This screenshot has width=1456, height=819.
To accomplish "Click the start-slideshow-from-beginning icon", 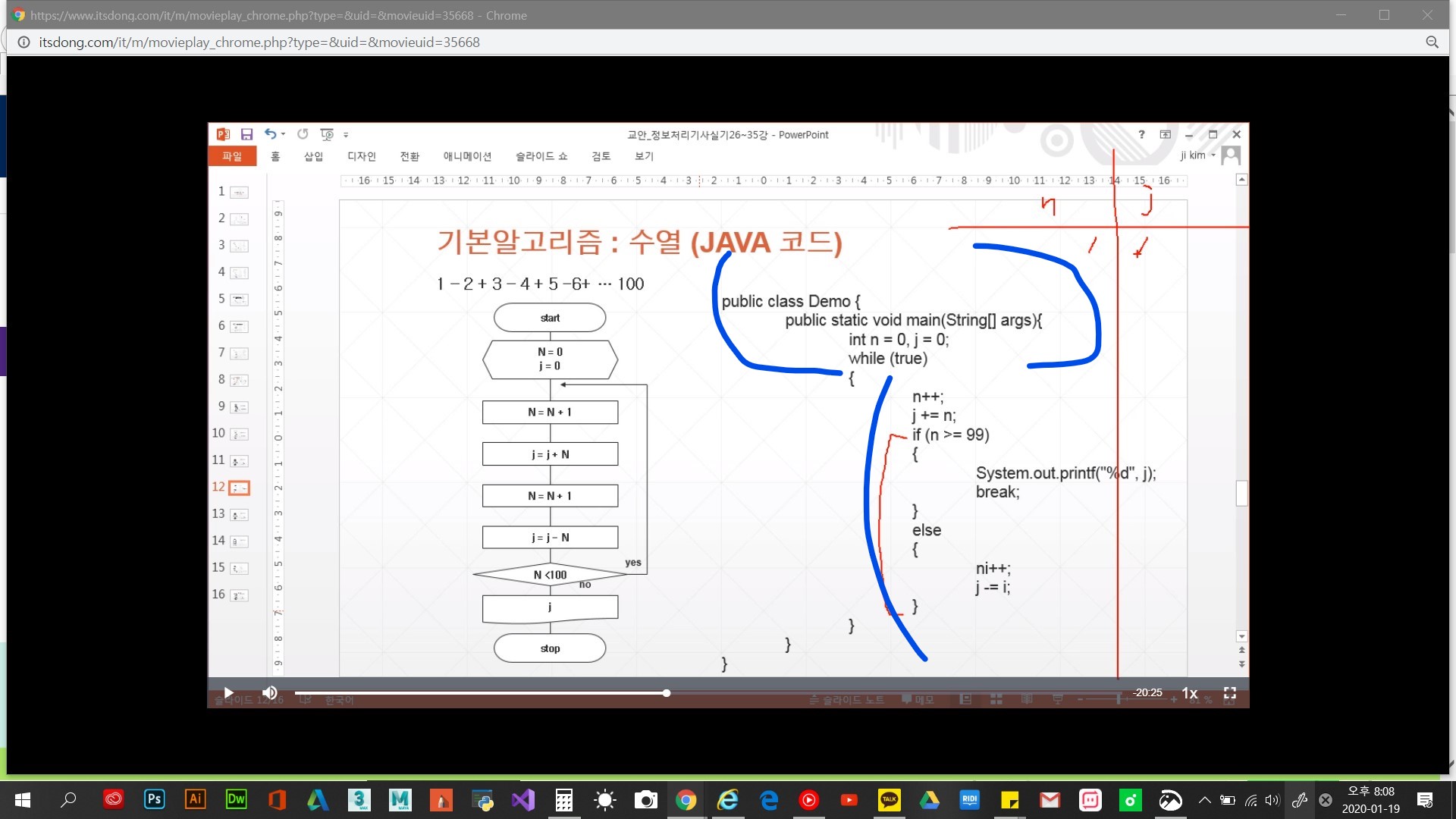I will point(327,134).
